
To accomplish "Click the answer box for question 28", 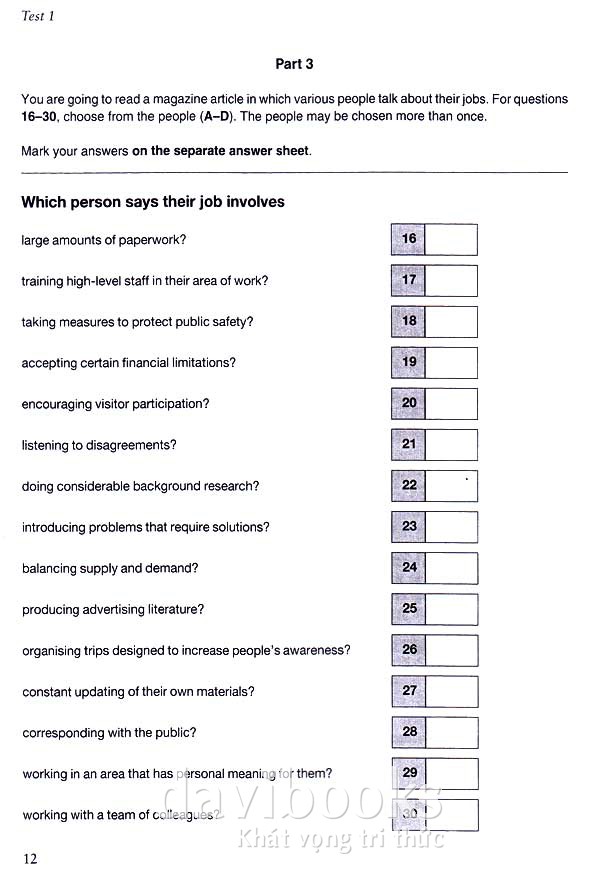I will pos(451,733).
